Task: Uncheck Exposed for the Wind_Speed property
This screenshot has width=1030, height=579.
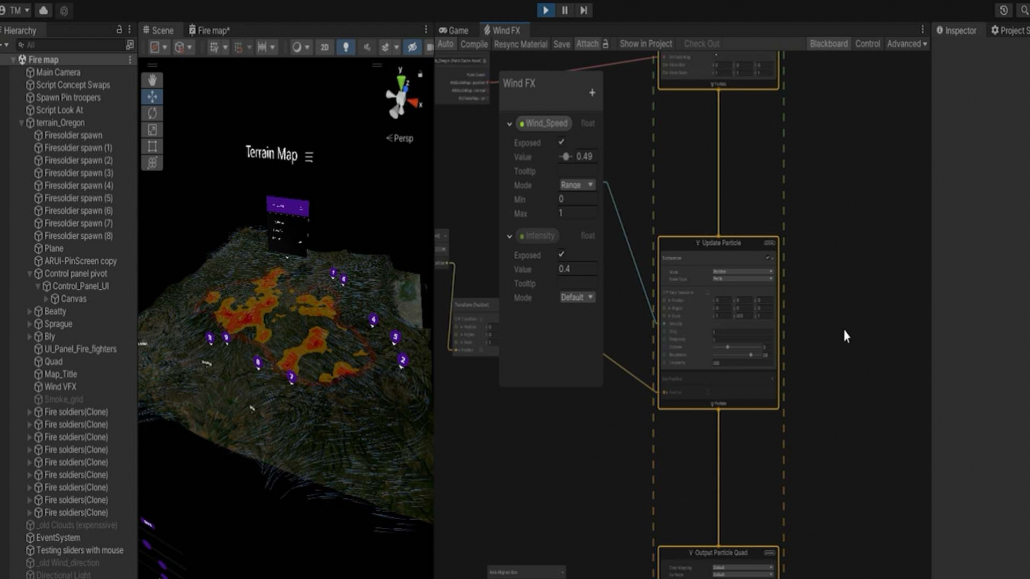Action: 561,143
